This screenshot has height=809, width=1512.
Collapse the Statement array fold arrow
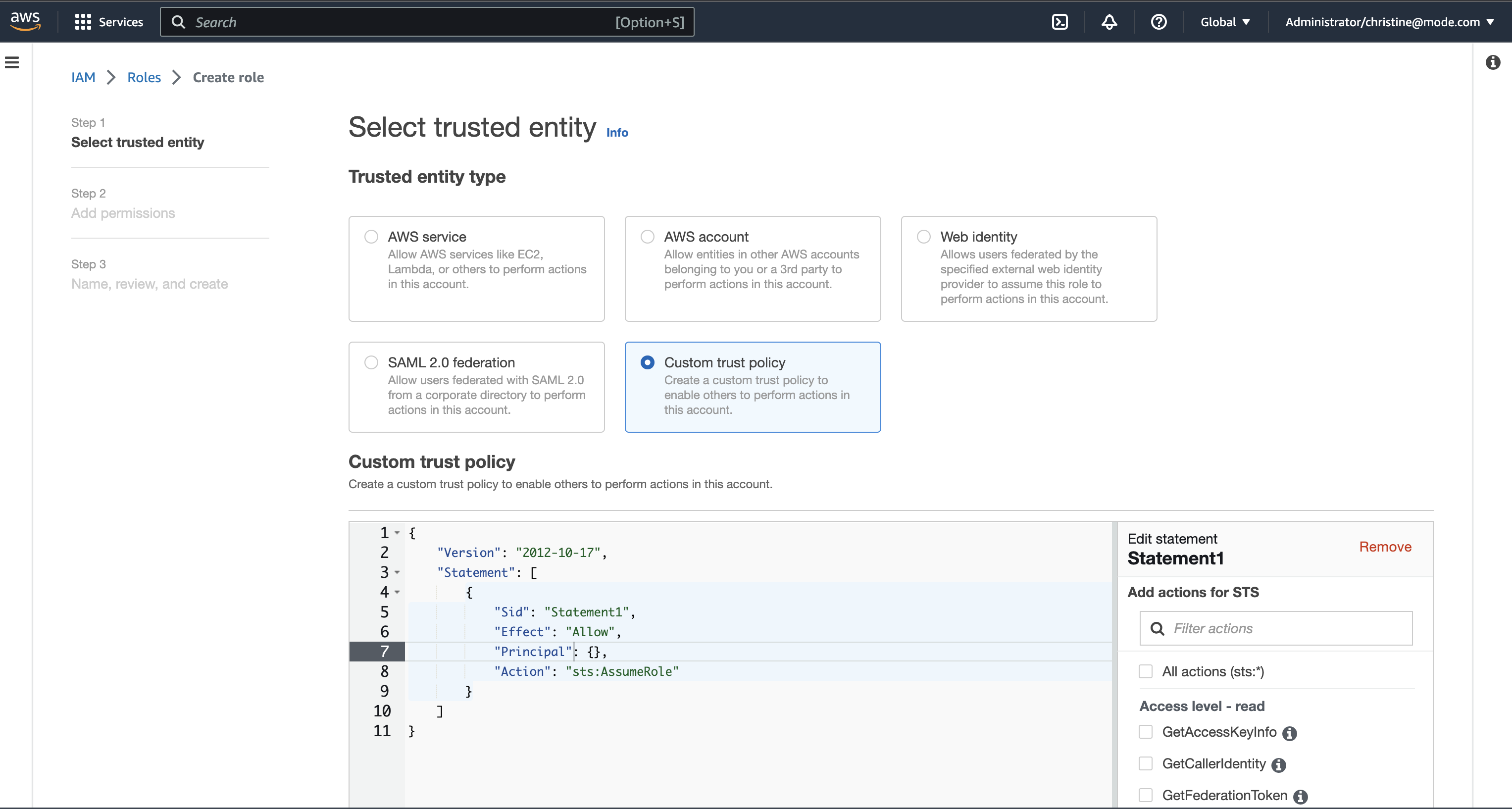click(398, 572)
